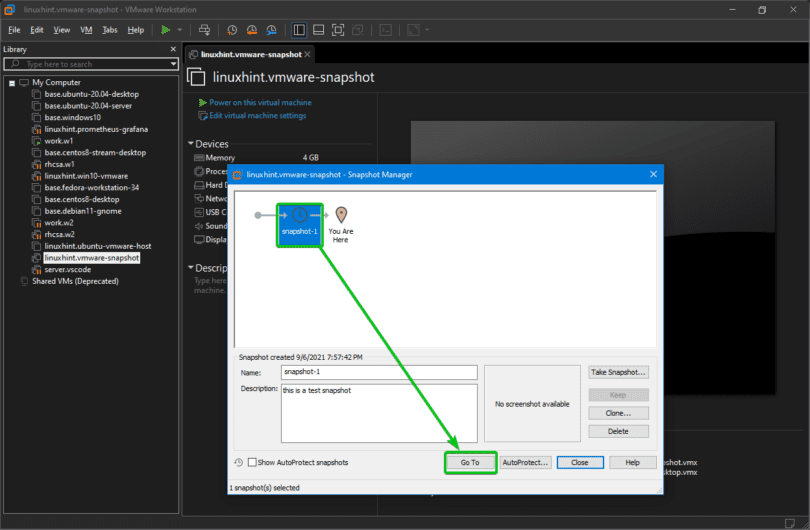Select base.centos8-stream-desktop VM
The width and height of the screenshot is (810, 530).
(x=95, y=152)
